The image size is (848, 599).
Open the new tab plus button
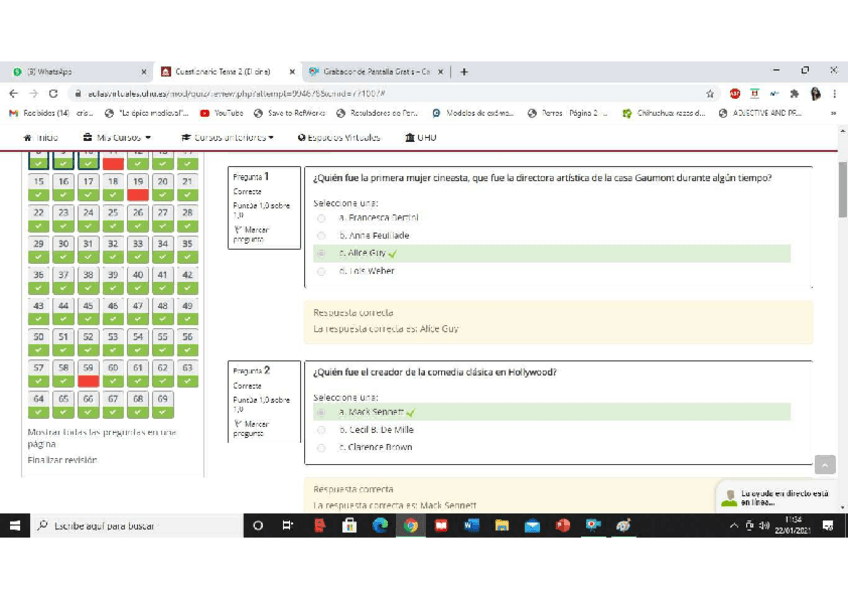[x=464, y=72]
